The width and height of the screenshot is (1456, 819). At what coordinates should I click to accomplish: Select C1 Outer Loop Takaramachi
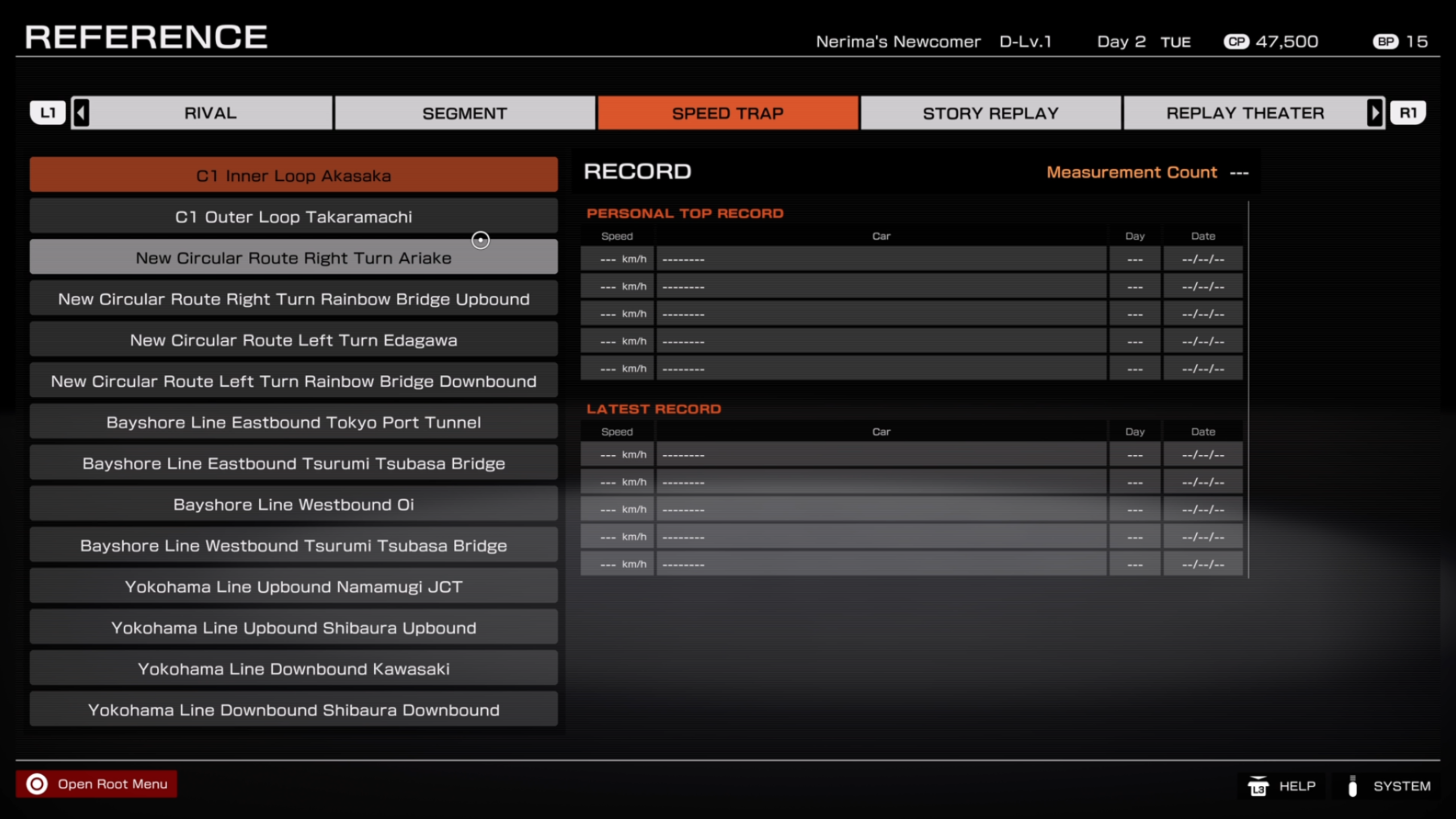tap(293, 217)
